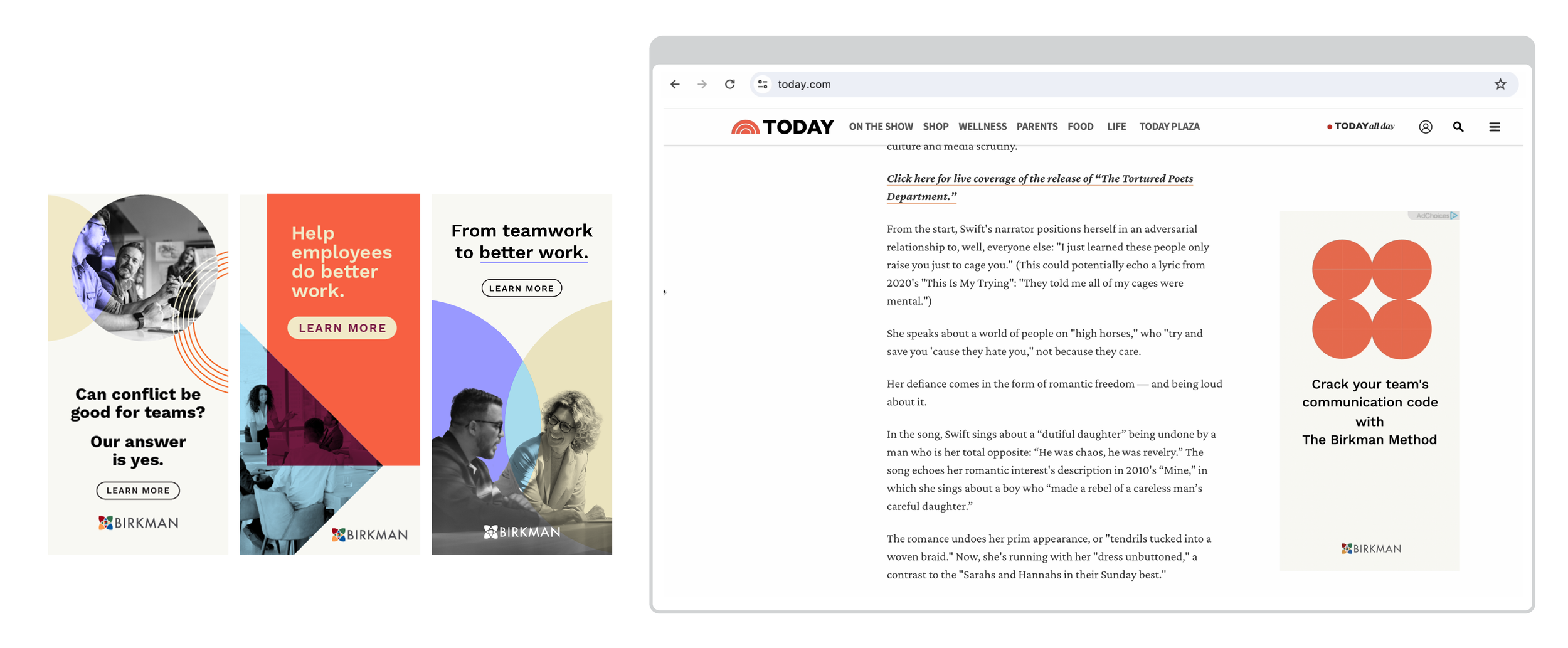Click paragraph starting "Her defiance comes in"
This screenshot has height=648, width=1568.
[1054, 393]
